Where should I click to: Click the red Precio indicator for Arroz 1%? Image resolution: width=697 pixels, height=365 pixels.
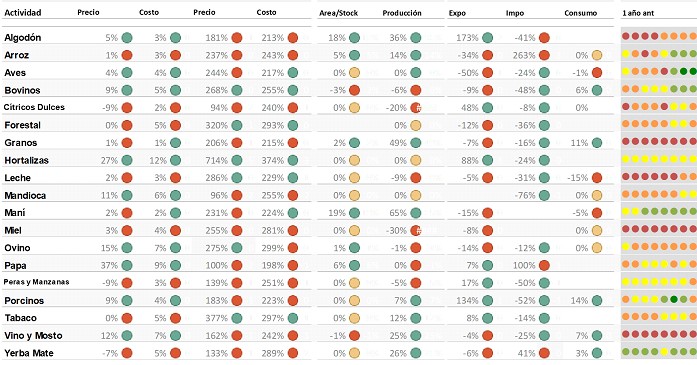pyautogui.click(x=127, y=55)
